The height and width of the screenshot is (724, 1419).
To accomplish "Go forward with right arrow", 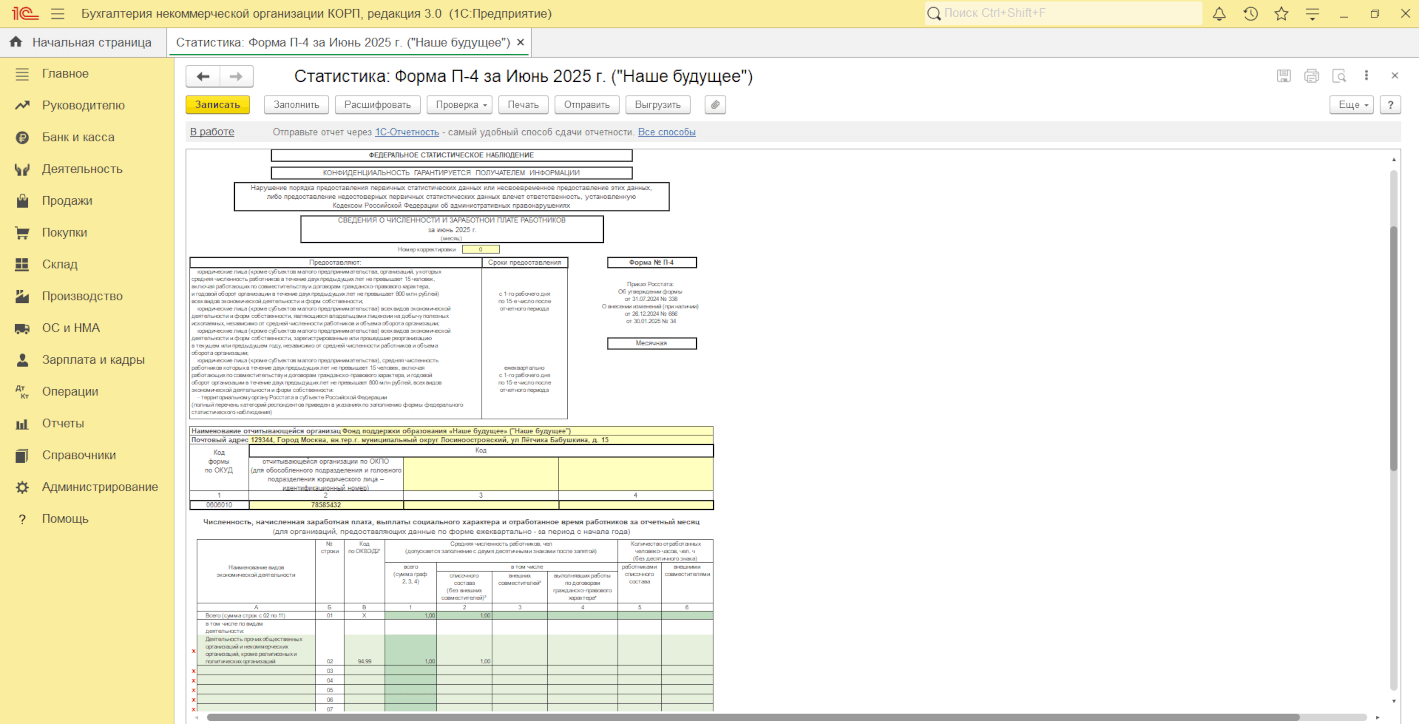I will click(x=237, y=77).
